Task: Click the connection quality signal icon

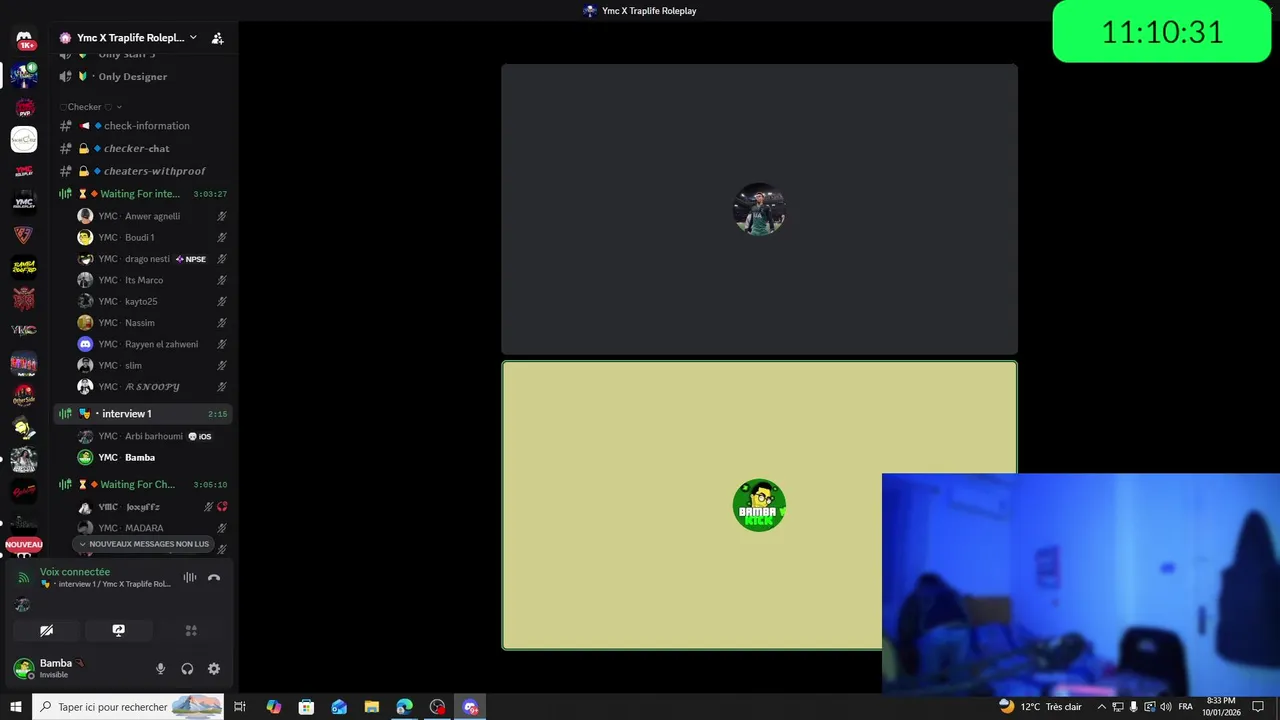Action: click(24, 577)
